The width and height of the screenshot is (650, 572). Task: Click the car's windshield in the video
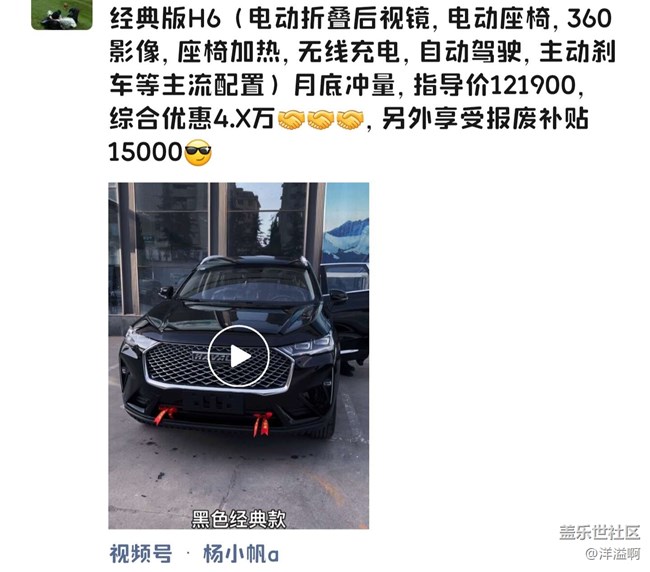(x=247, y=286)
